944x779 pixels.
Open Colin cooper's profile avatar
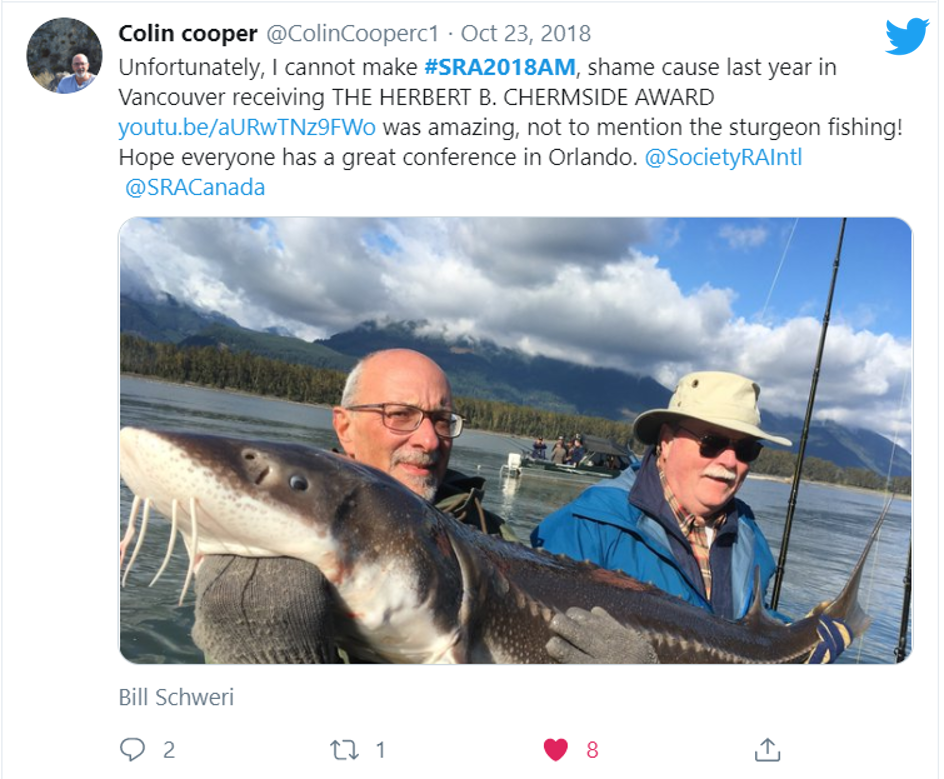[x=64, y=55]
